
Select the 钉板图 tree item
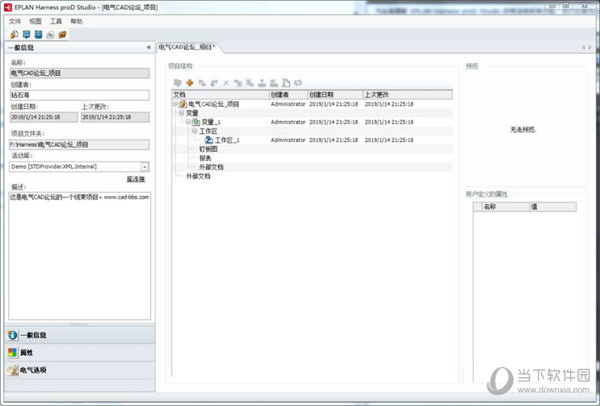[x=208, y=149]
